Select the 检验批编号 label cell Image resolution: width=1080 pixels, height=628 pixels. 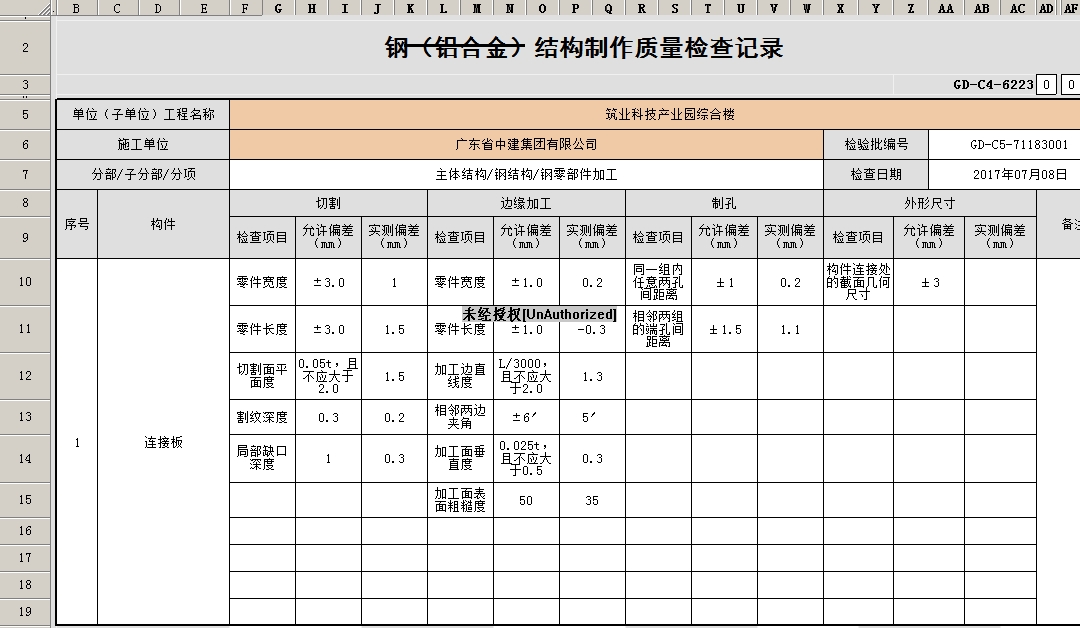tap(876, 145)
